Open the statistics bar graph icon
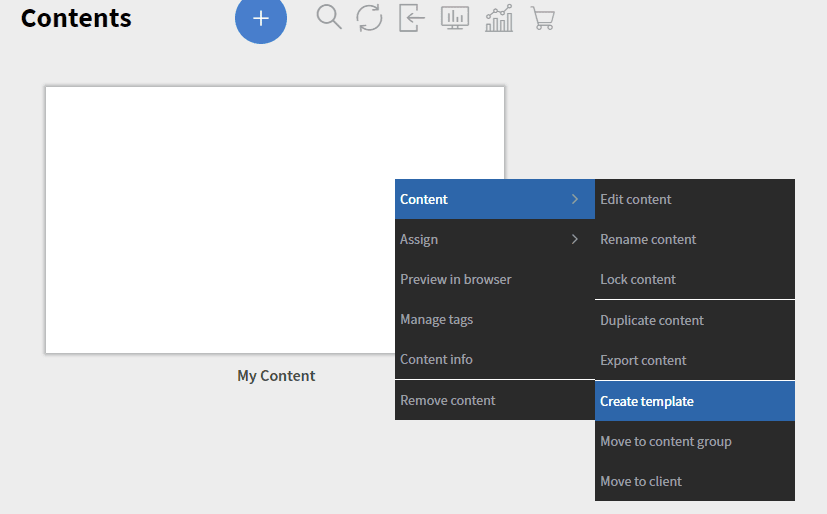The width and height of the screenshot is (827, 514). pyautogui.click(x=499, y=18)
